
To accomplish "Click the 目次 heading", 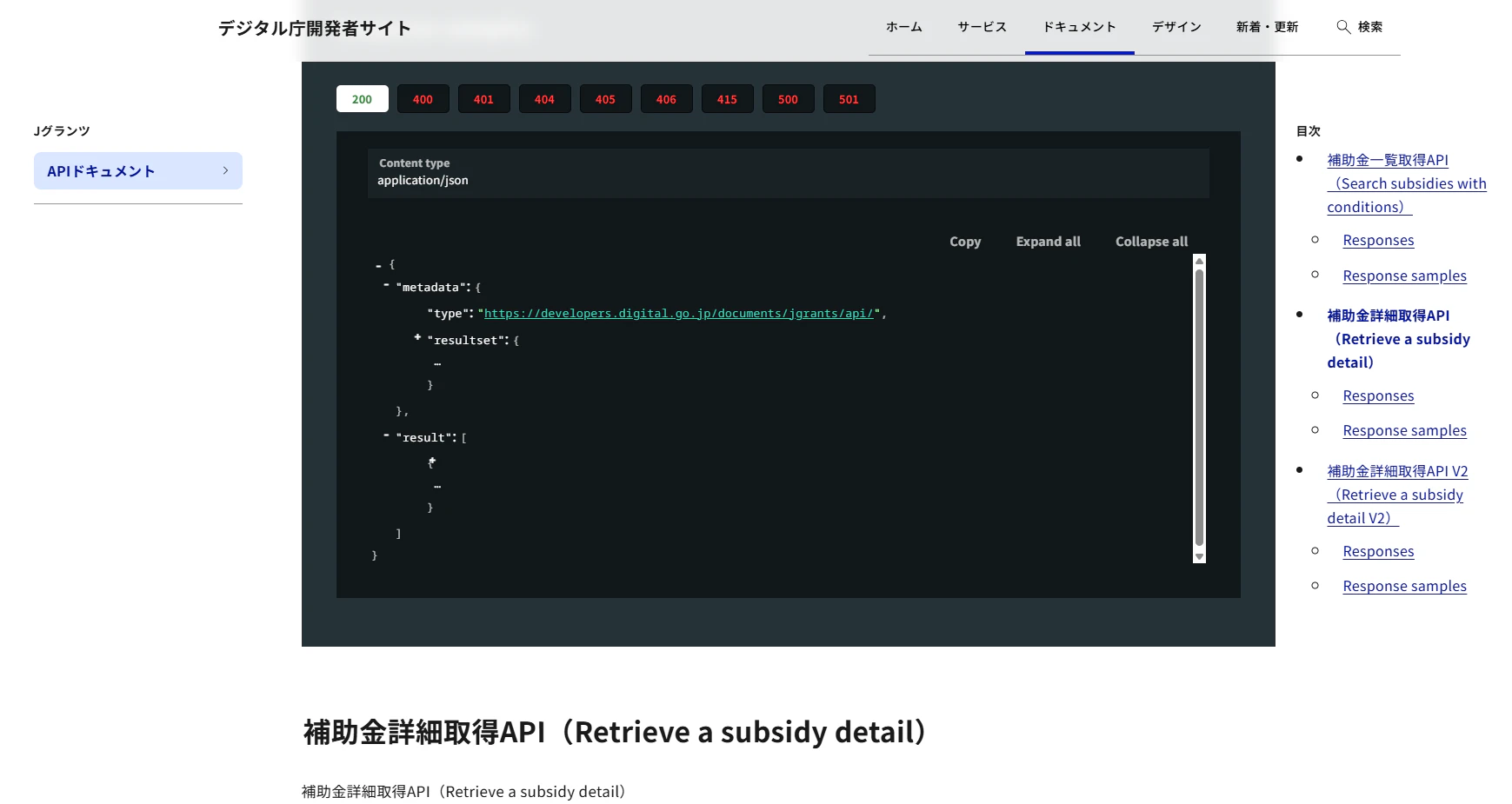I will (x=1308, y=131).
